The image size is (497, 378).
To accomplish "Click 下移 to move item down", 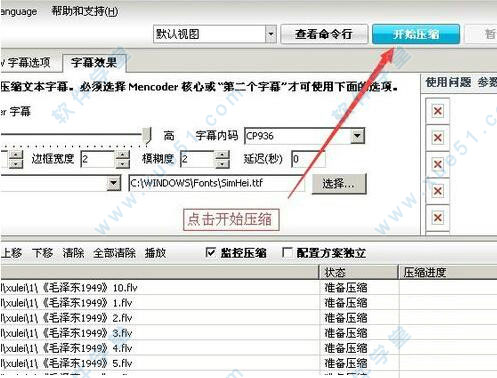I will pos(43,253).
